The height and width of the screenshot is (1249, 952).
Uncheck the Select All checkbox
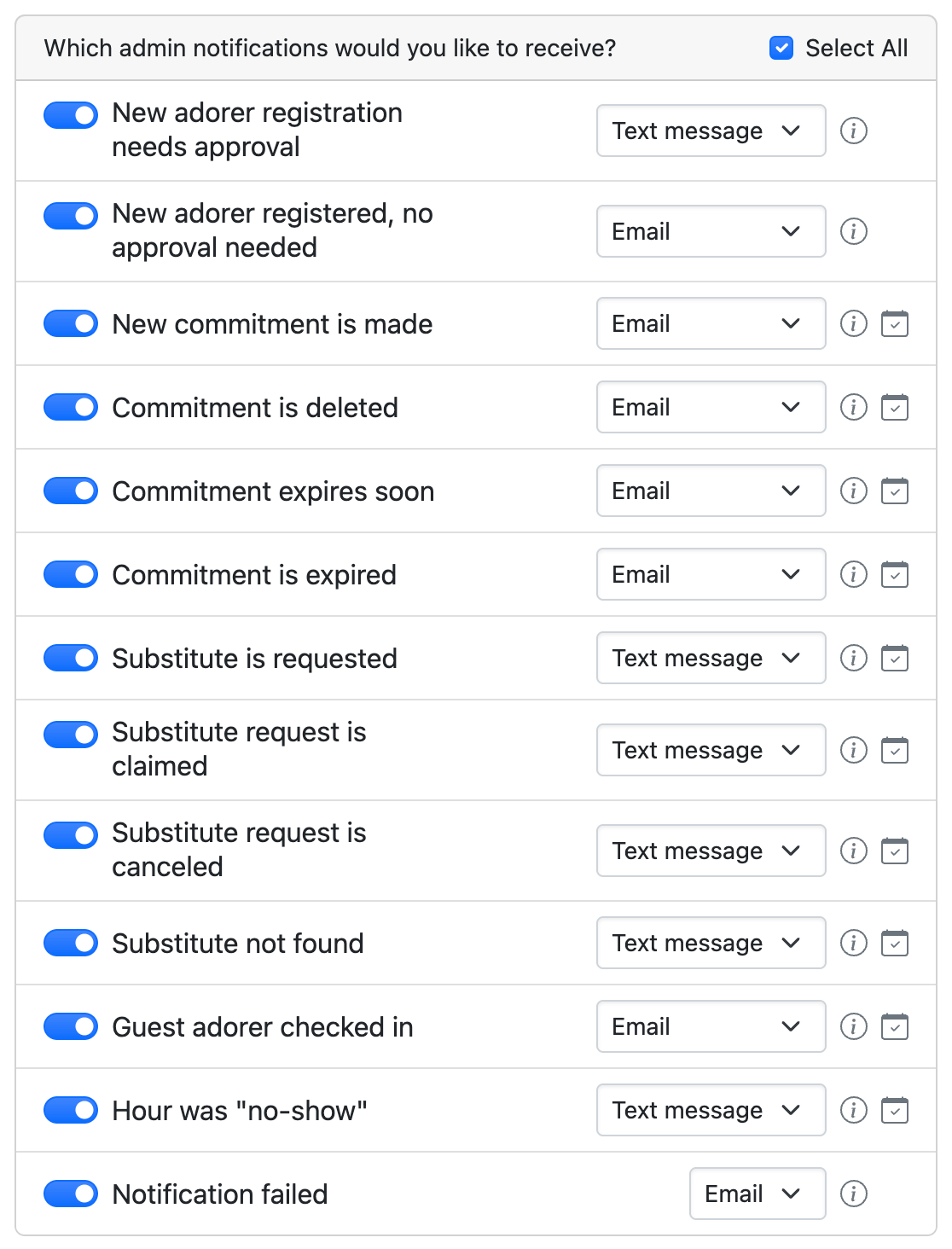[781, 48]
